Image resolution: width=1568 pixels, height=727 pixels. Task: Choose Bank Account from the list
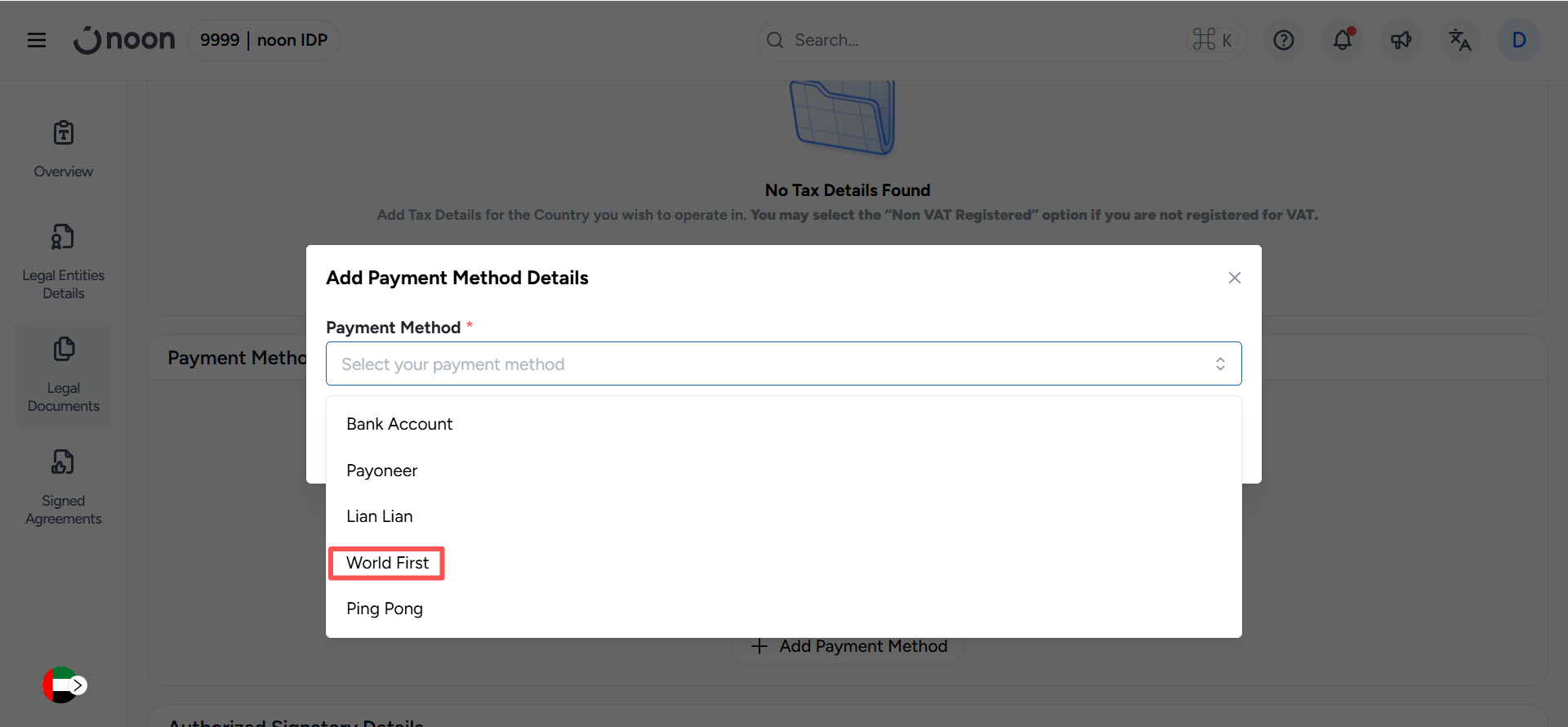pos(399,424)
